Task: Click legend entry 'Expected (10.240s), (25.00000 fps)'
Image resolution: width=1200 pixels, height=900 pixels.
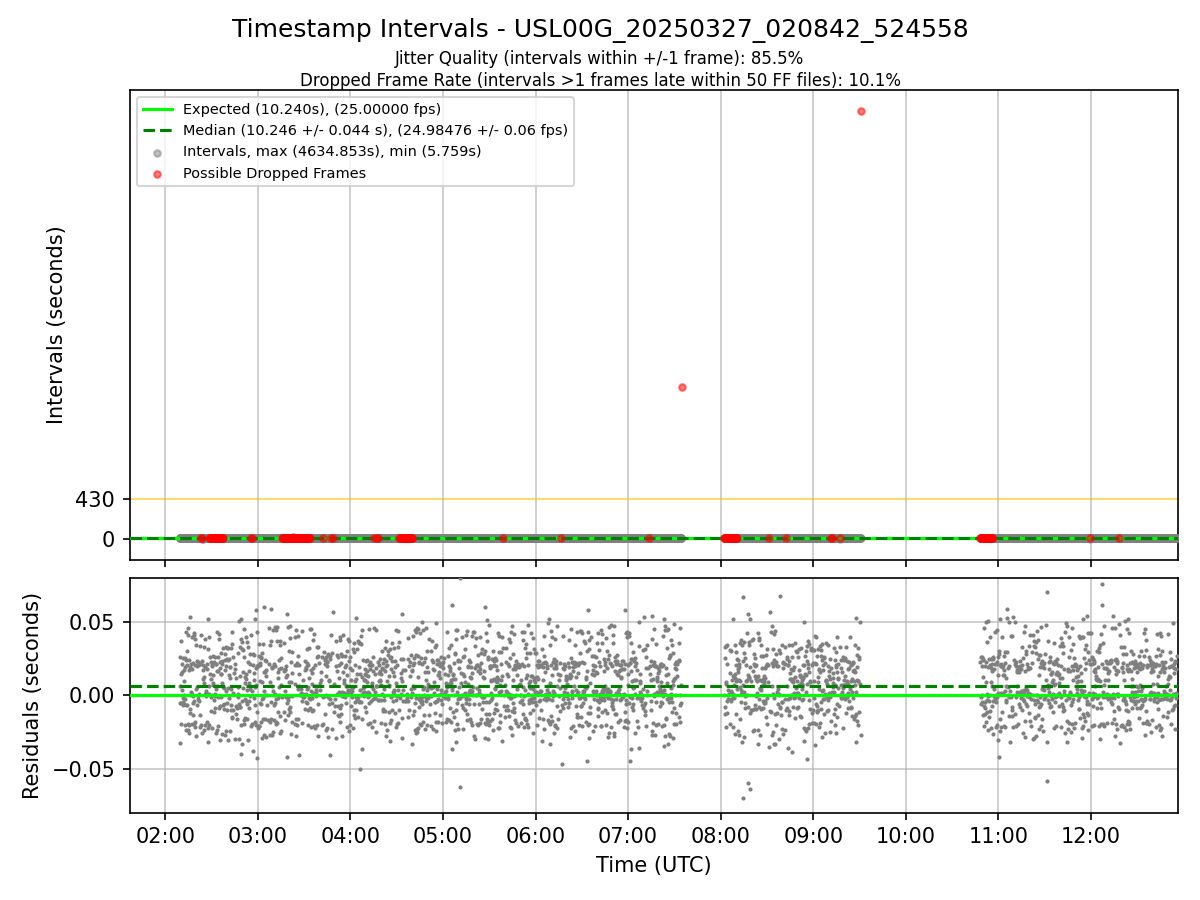Action: point(312,109)
